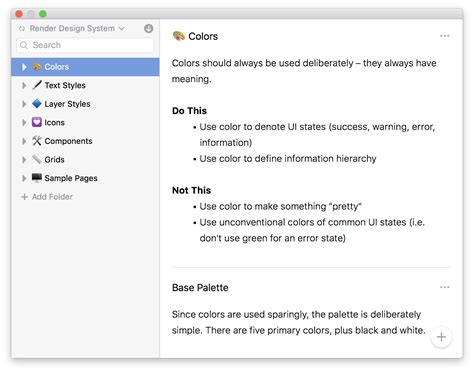
Task: Click the Base Palette heading
Action: click(x=200, y=288)
